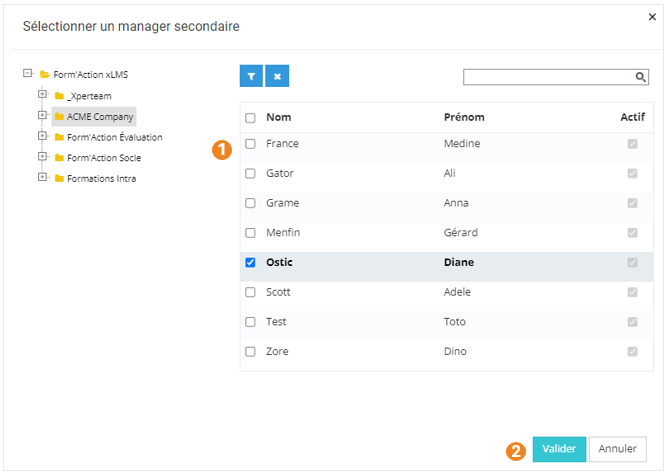The image size is (665, 472).
Task: Click the Formations Intra folder icon
Action: [x=59, y=178]
